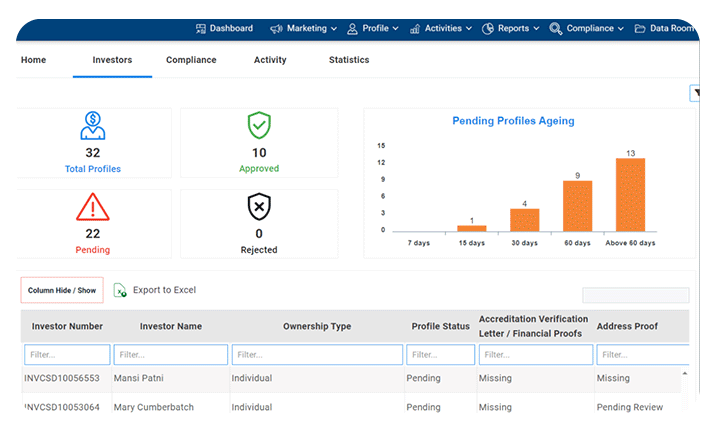Click the Reports pie-chart icon
The width and height of the screenshot is (721, 432).
(488, 29)
